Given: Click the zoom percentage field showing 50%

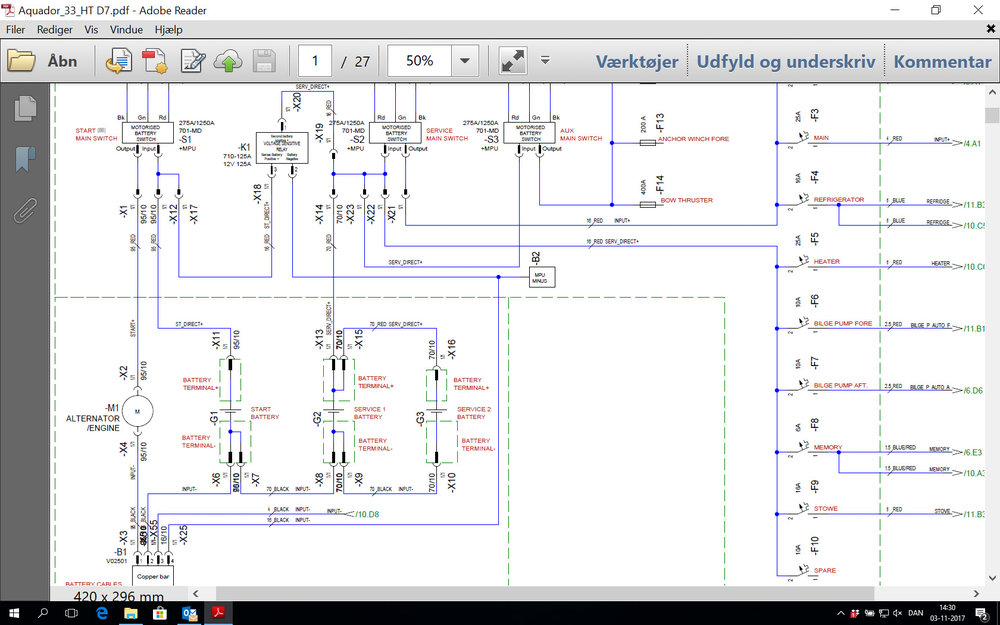Looking at the screenshot, I should pyautogui.click(x=420, y=61).
